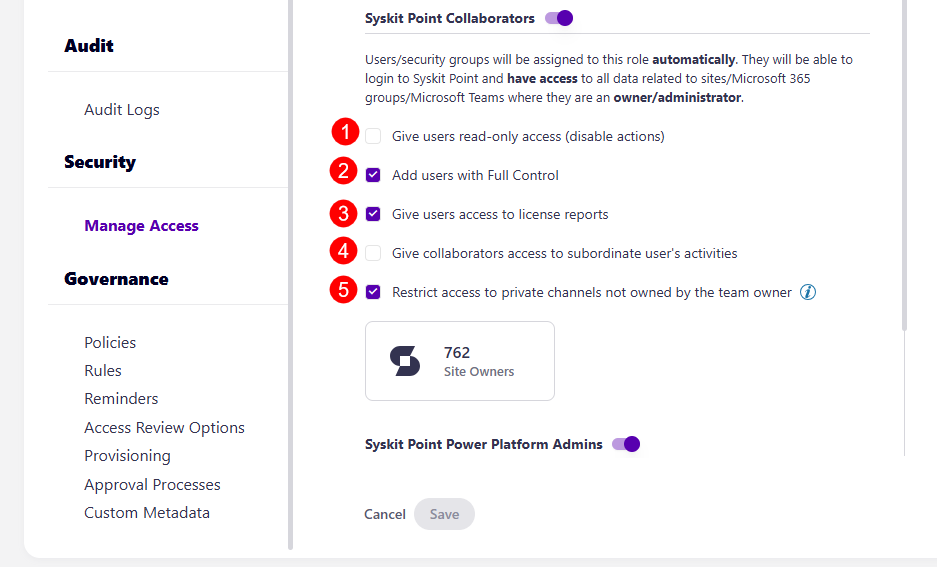The image size is (937, 567).
Task: Open the Reminders page
Action: point(121,398)
